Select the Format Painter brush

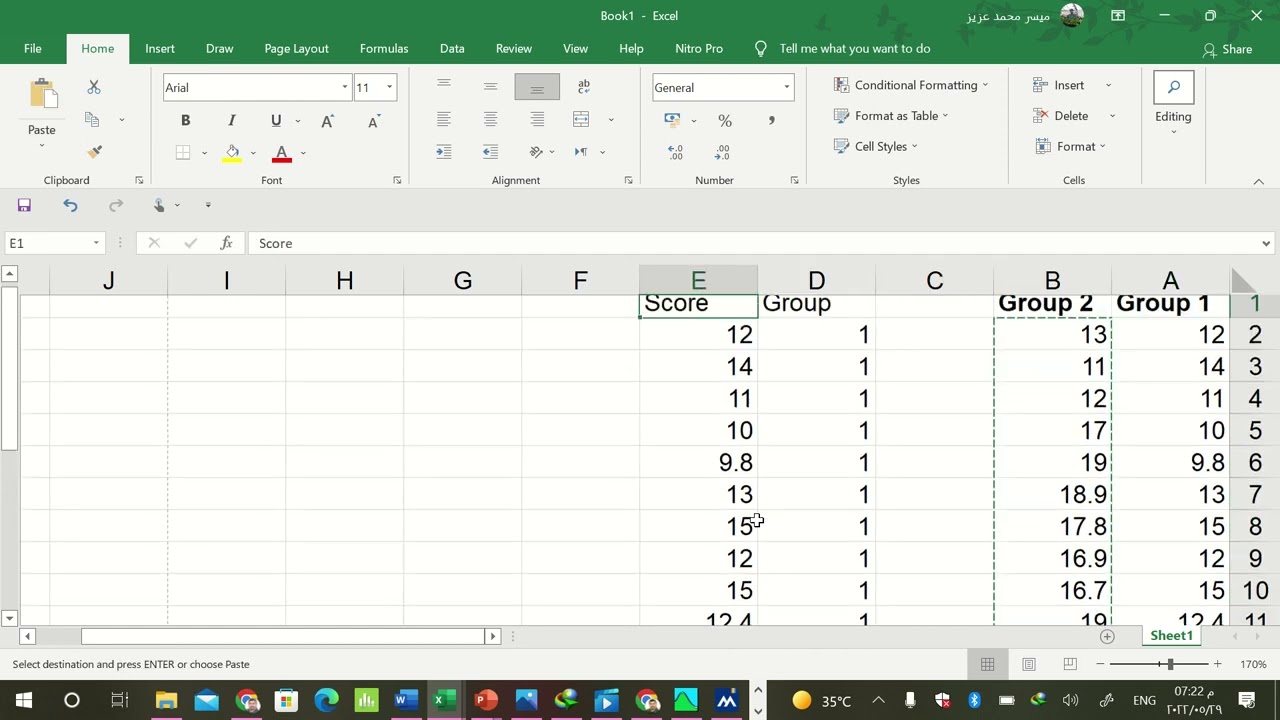[95, 152]
